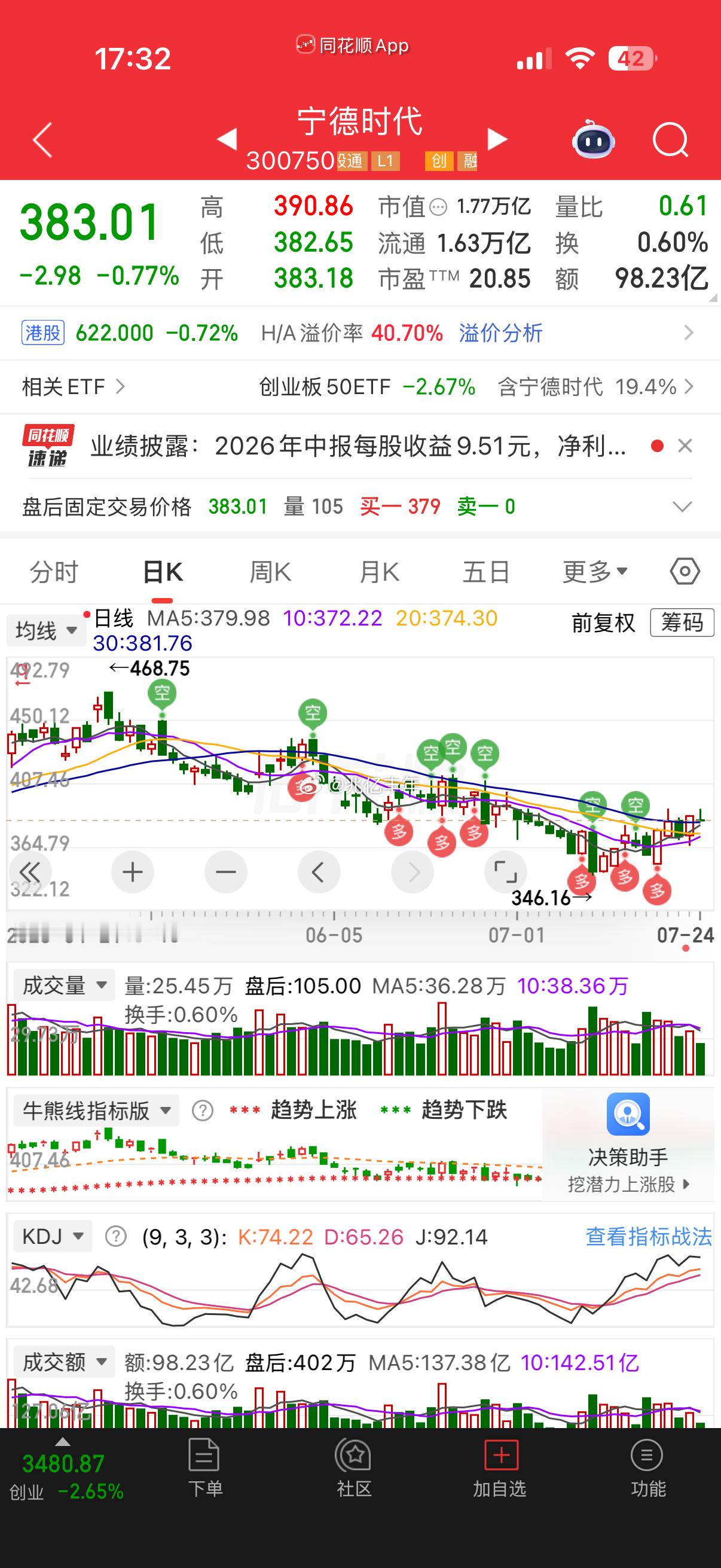Tap the 07-24 date marker
The height and width of the screenshot is (1568, 721).
coord(685,934)
